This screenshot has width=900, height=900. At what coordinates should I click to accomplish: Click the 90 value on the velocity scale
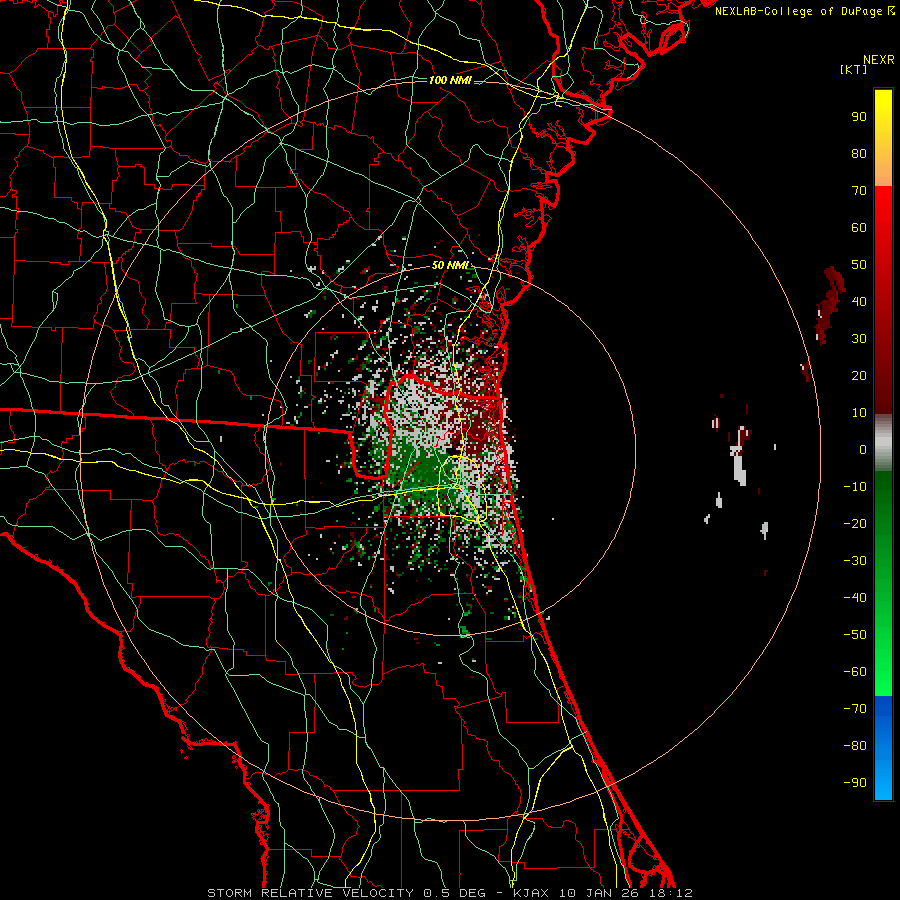(859, 117)
